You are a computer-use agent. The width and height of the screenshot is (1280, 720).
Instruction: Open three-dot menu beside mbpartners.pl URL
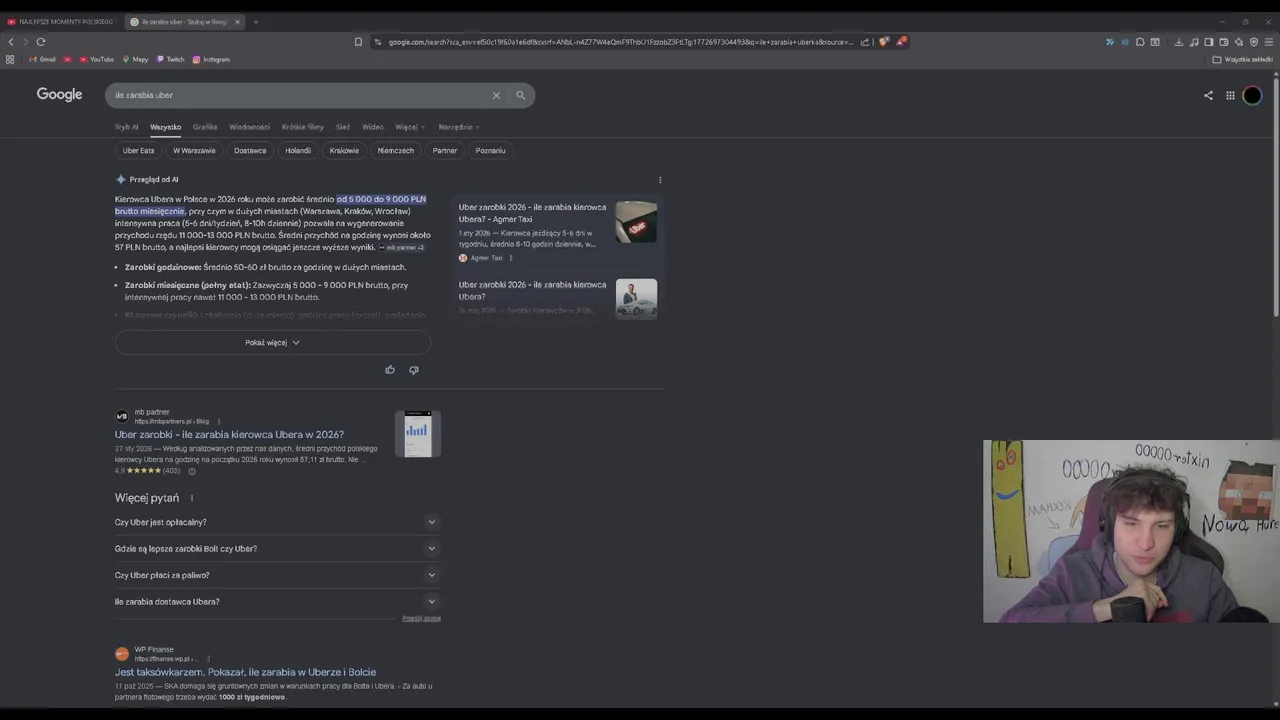[219, 421]
